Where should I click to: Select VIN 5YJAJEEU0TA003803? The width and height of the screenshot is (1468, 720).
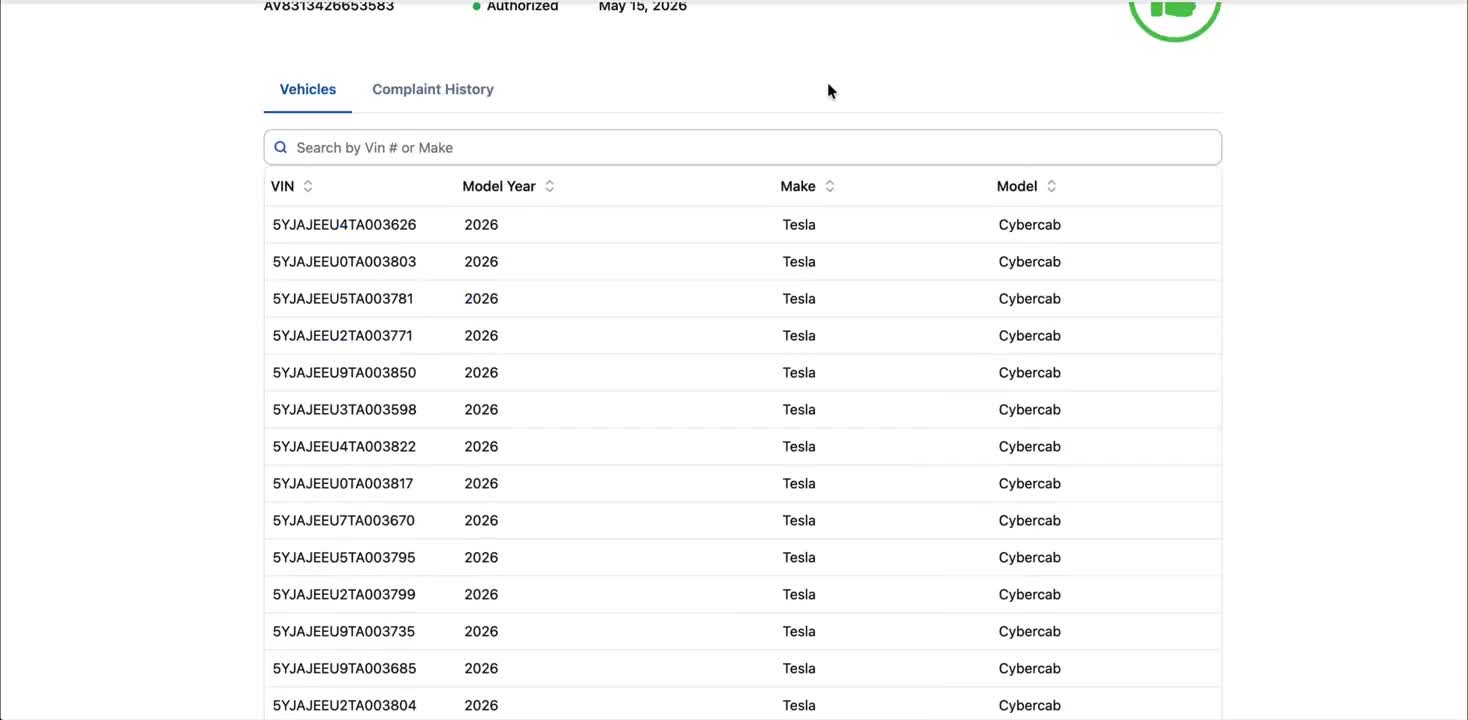tap(344, 262)
